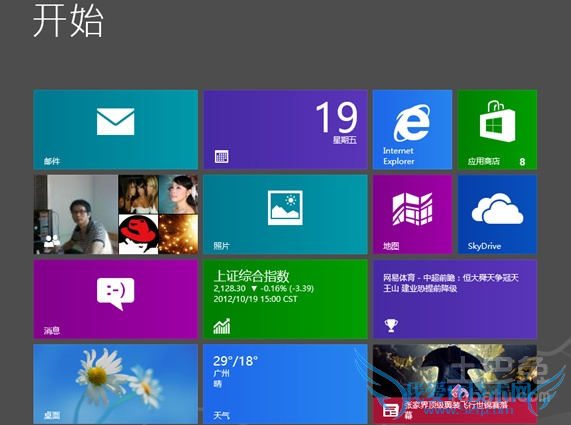
Task: Open the Messaging tile chat bubble icon
Action: tap(115, 294)
